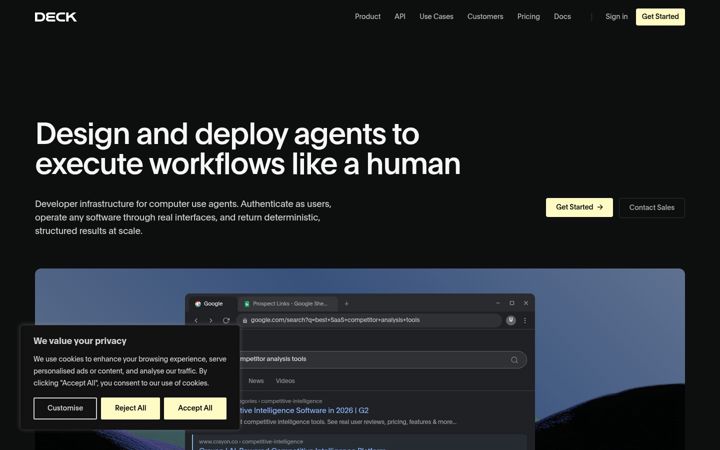Viewport: 720px width, 450px height.
Task: Click the demo browser forward arrow
Action: coord(211,321)
